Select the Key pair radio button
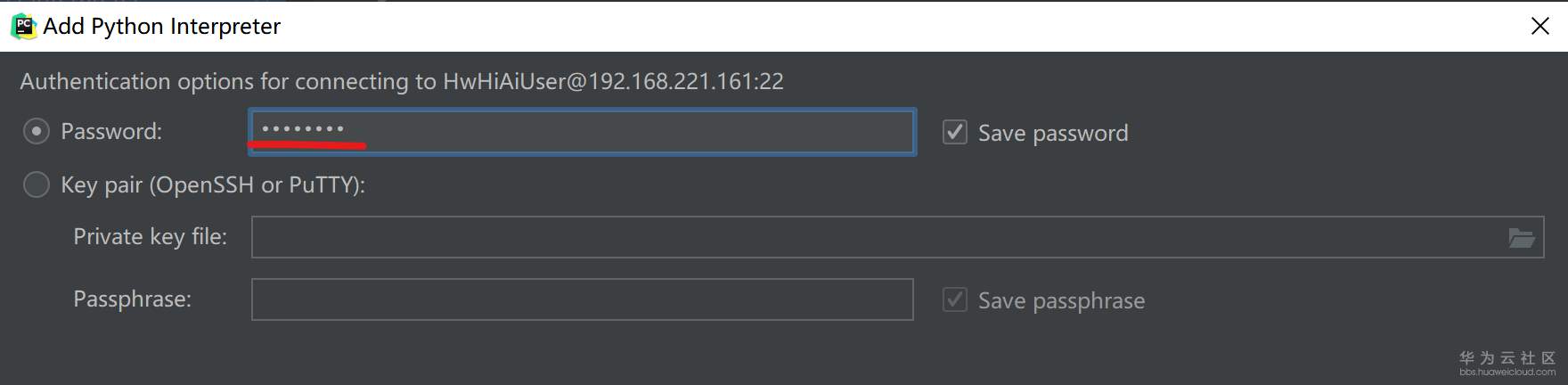 pyautogui.click(x=36, y=184)
